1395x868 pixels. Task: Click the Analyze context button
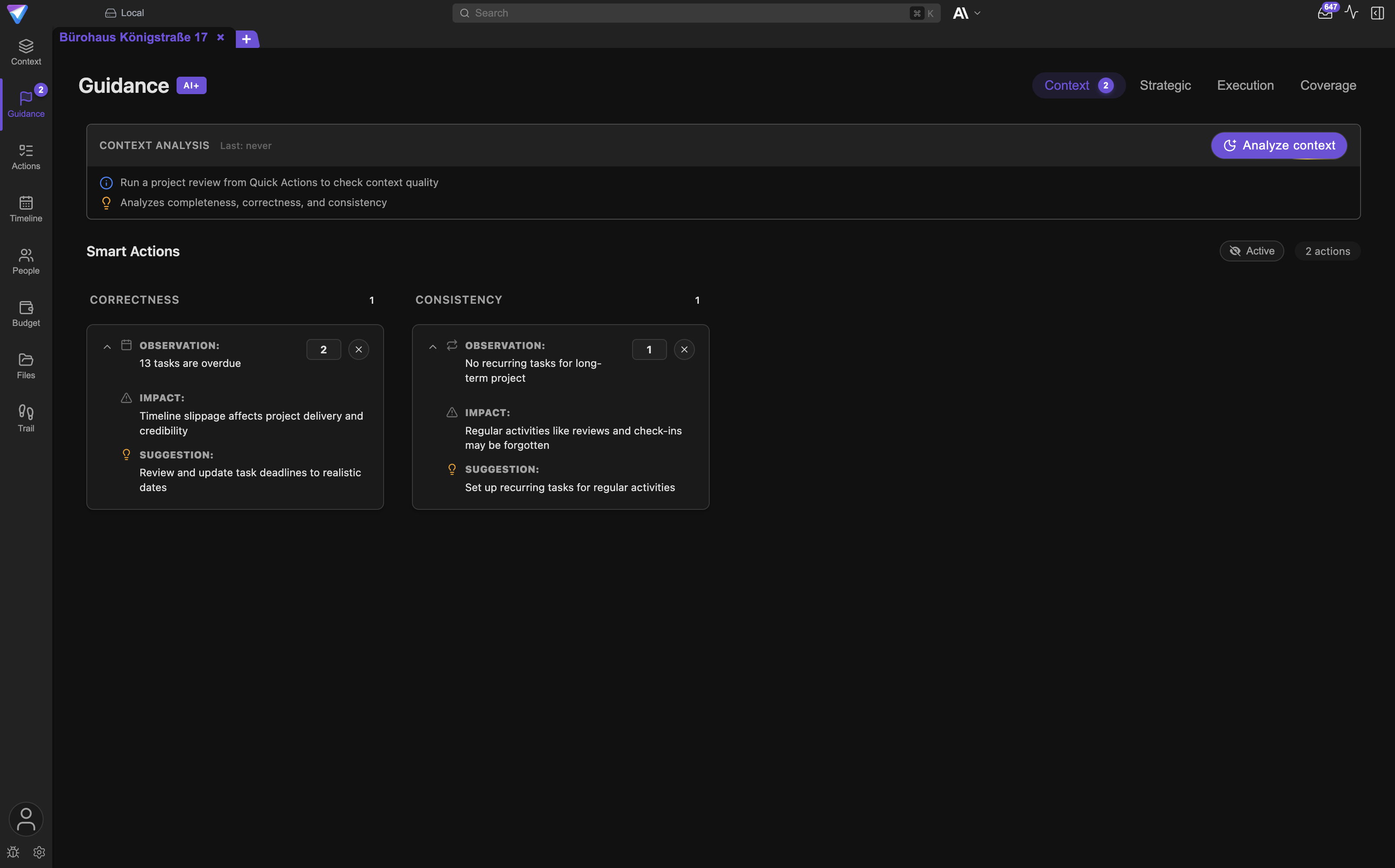click(x=1279, y=145)
